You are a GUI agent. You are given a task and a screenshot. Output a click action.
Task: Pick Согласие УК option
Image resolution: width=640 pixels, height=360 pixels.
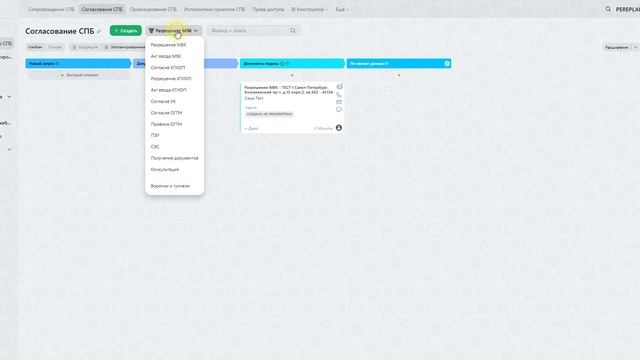163,101
